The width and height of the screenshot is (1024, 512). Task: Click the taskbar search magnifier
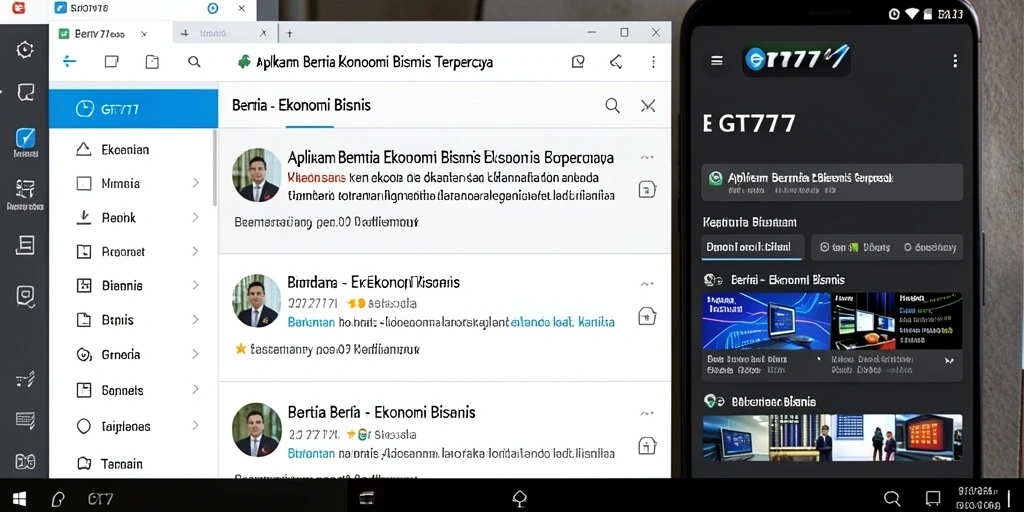point(891,498)
